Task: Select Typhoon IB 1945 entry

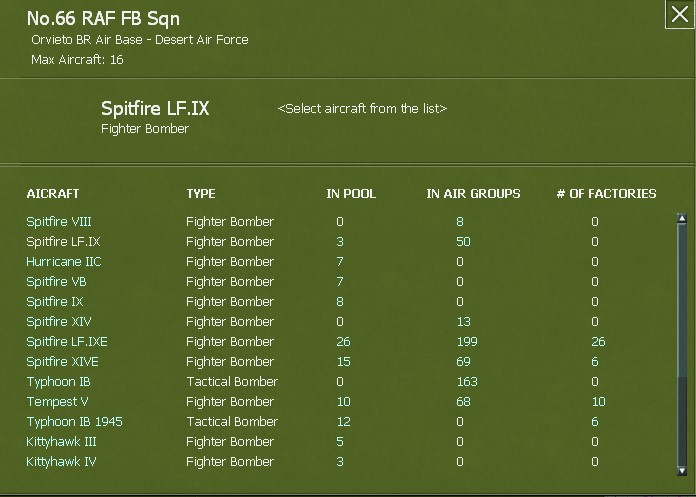Action: [74, 422]
